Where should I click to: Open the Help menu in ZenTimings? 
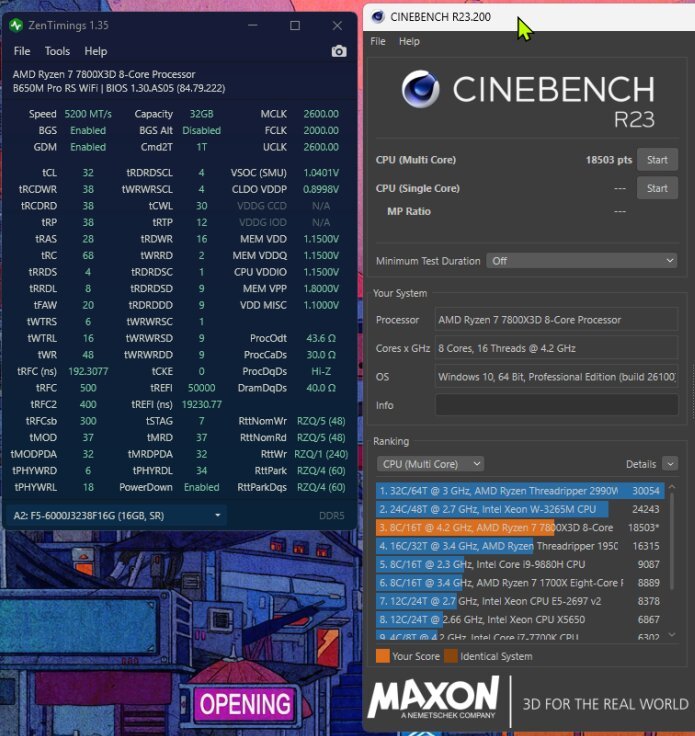tap(96, 51)
